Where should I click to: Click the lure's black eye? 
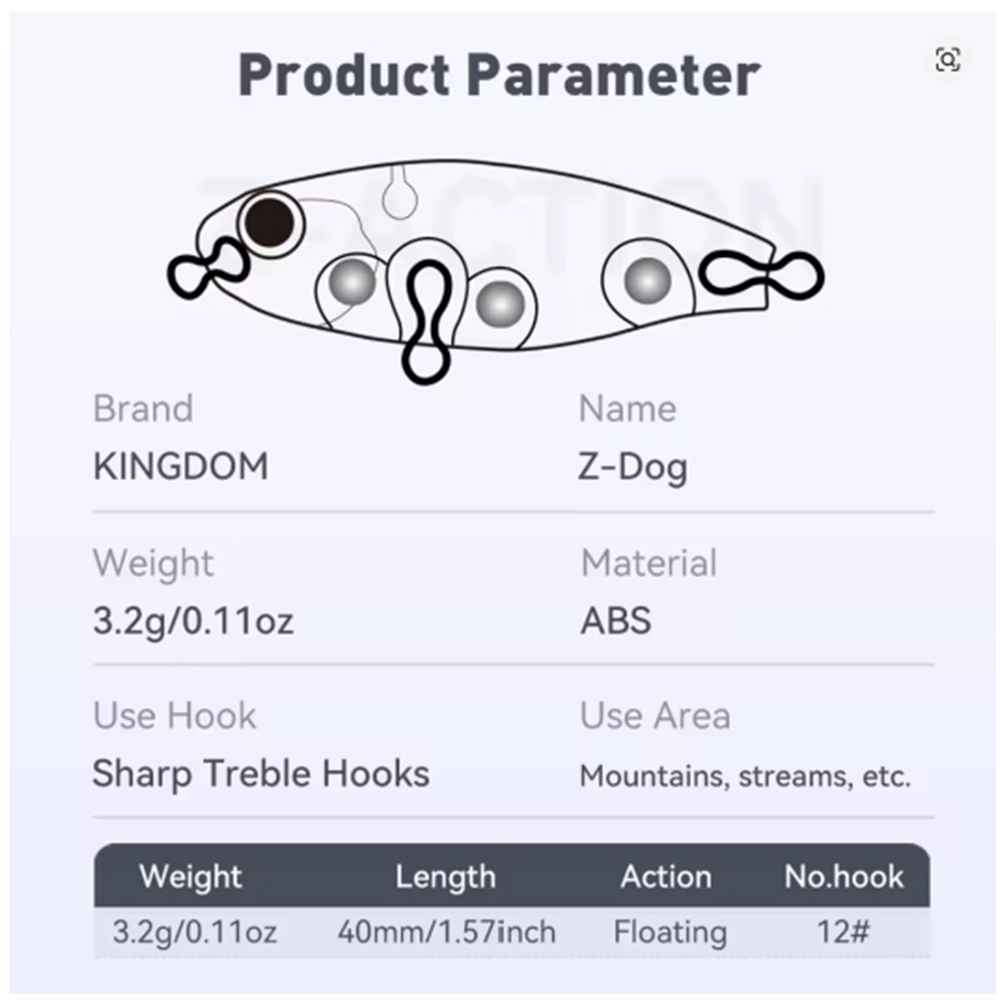point(270,223)
